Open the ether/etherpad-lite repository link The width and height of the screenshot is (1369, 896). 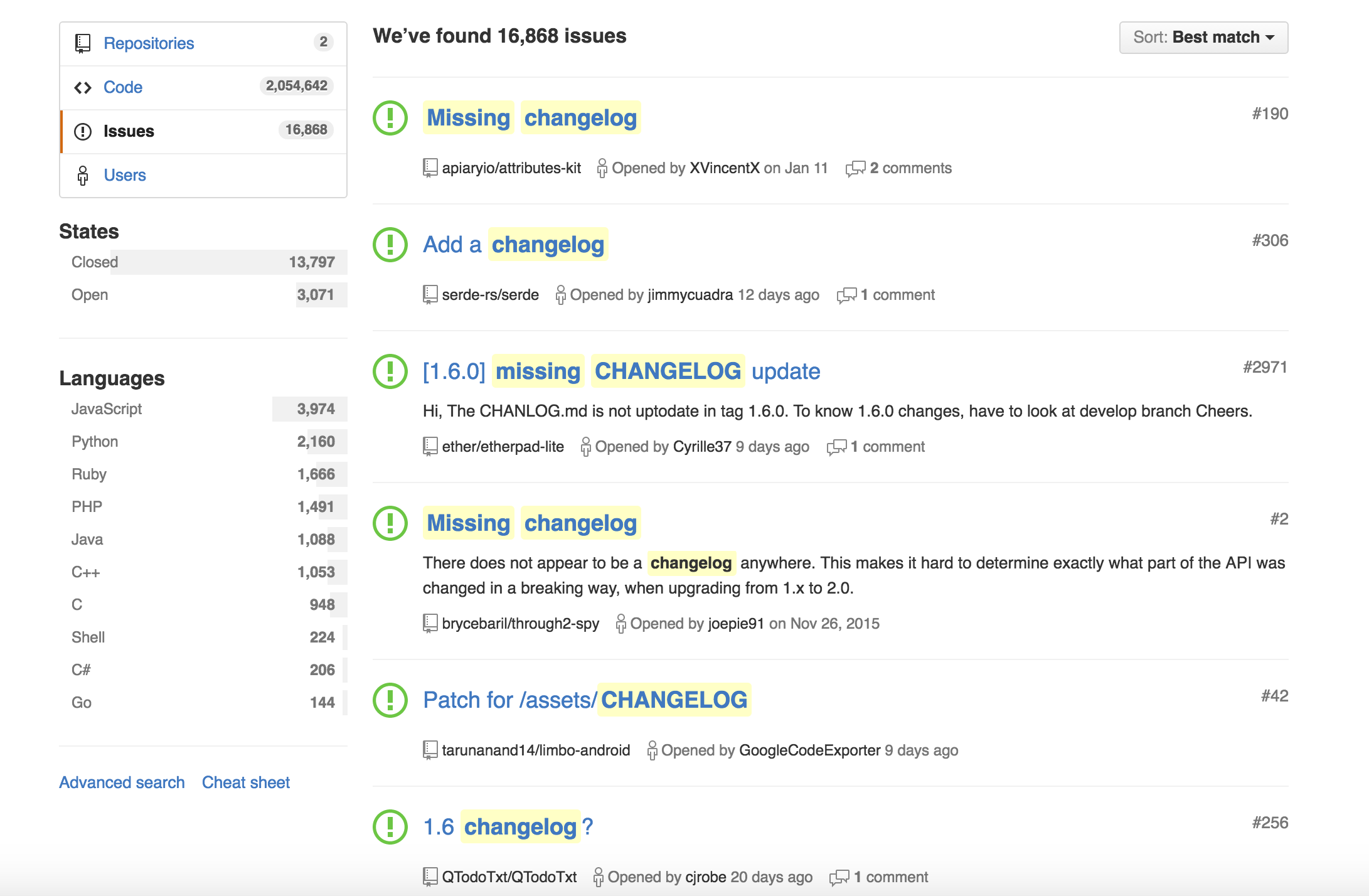pyautogui.click(x=503, y=447)
